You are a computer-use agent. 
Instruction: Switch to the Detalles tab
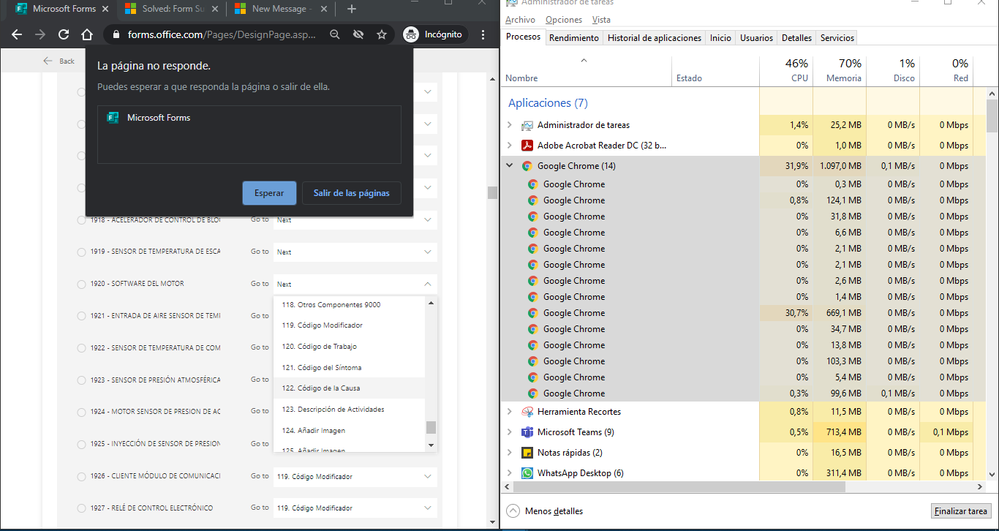796,38
